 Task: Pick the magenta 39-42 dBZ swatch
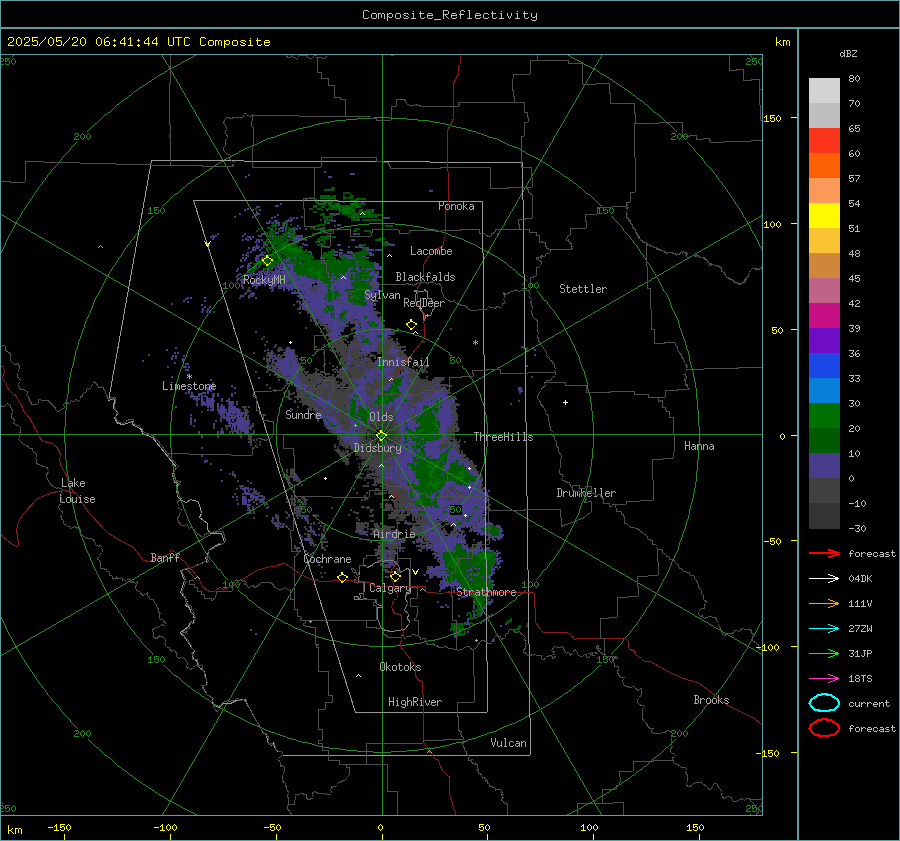pyautogui.click(x=824, y=316)
